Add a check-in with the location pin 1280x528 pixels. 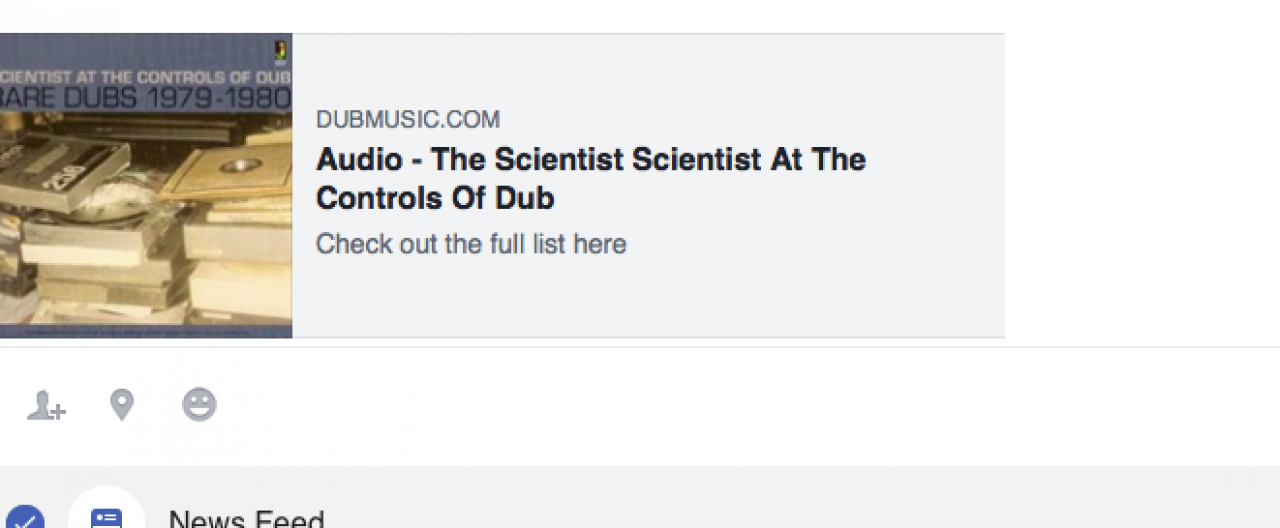pyautogui.click(x=122, y=405)
